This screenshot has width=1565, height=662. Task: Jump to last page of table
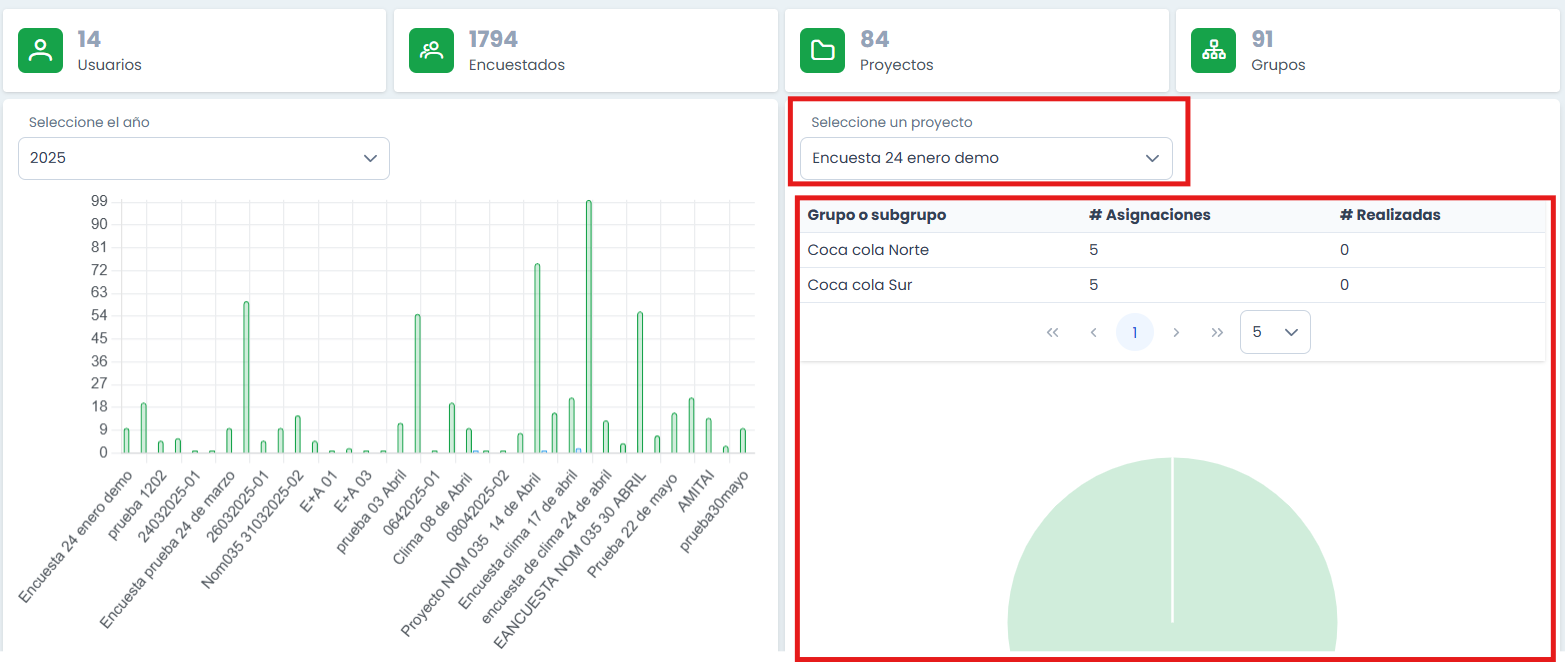(1217, 332)
